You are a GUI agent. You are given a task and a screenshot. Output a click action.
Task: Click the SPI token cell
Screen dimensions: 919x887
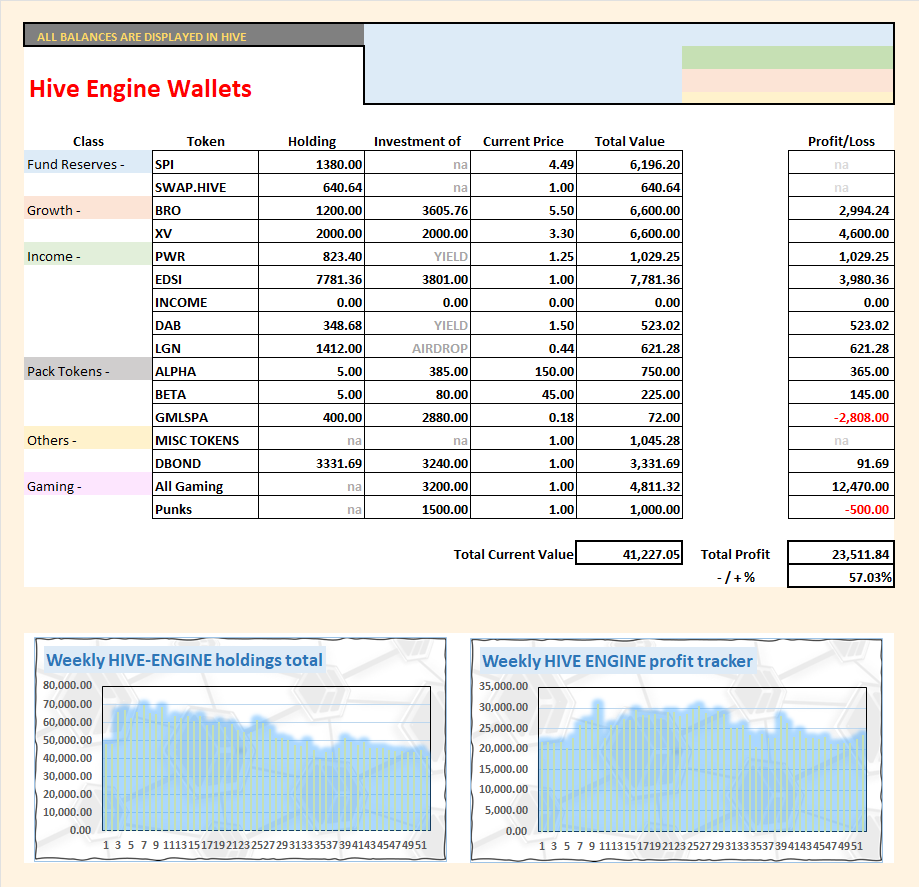click(x=205, y=162)
